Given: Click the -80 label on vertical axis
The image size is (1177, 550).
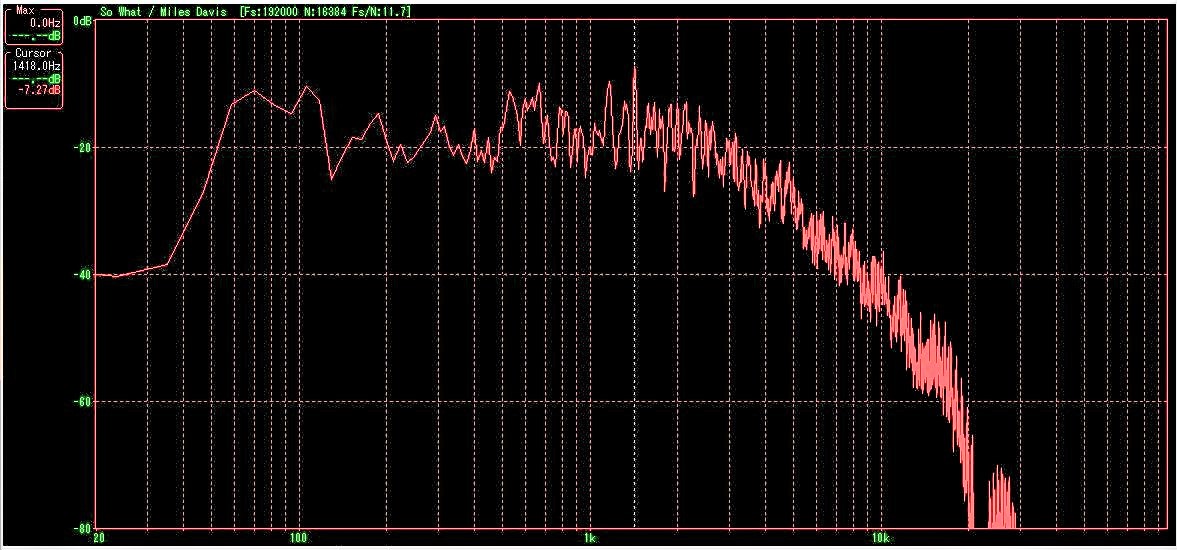Looking at the screenshot, I should pyautogui.click(x=83, y=527).
